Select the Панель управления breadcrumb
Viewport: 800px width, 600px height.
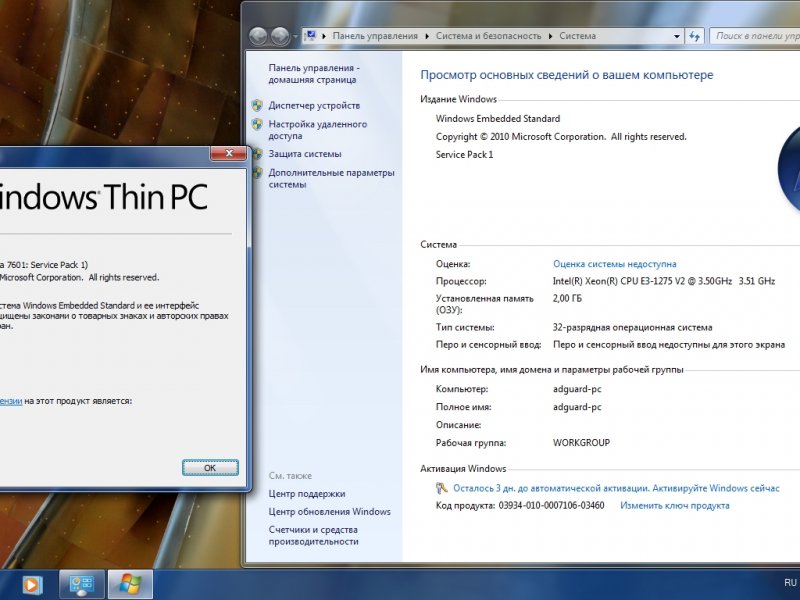click(x=375, y=36)
